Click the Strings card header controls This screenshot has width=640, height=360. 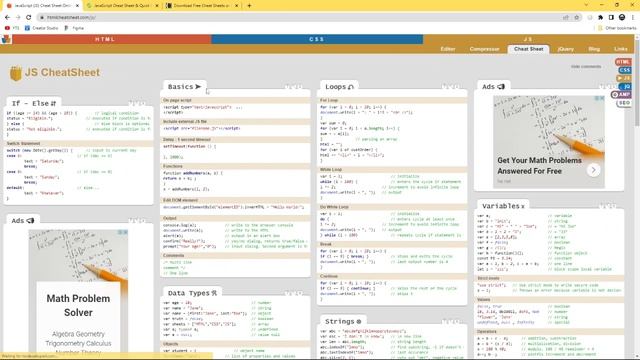[x=451, y=322]
